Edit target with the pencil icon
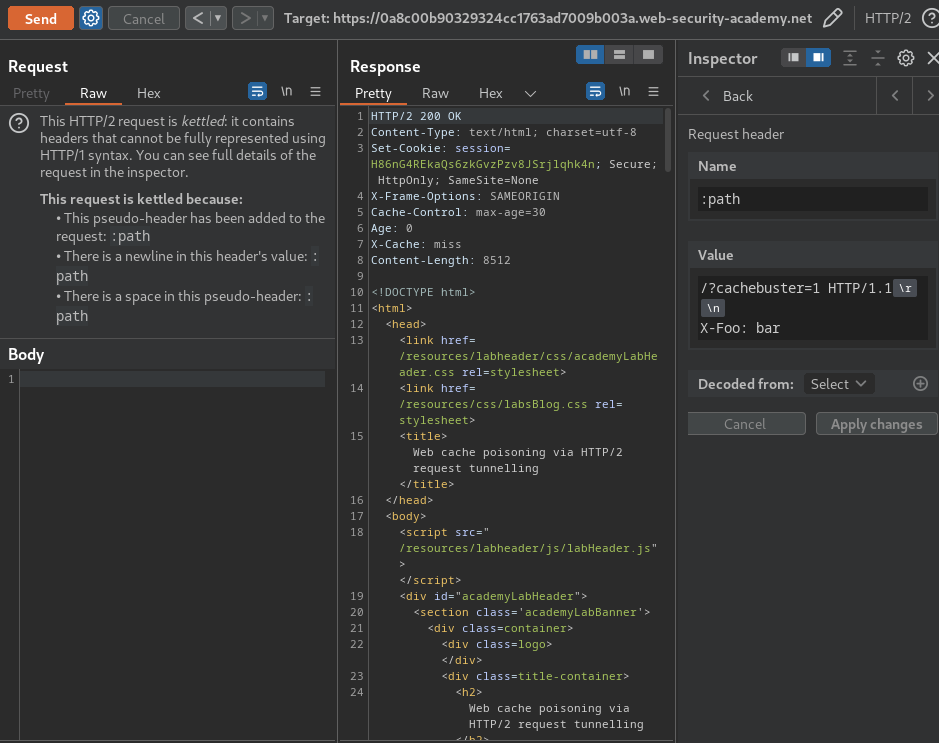This screenshot has height=743, width=939. pos(832,19)
